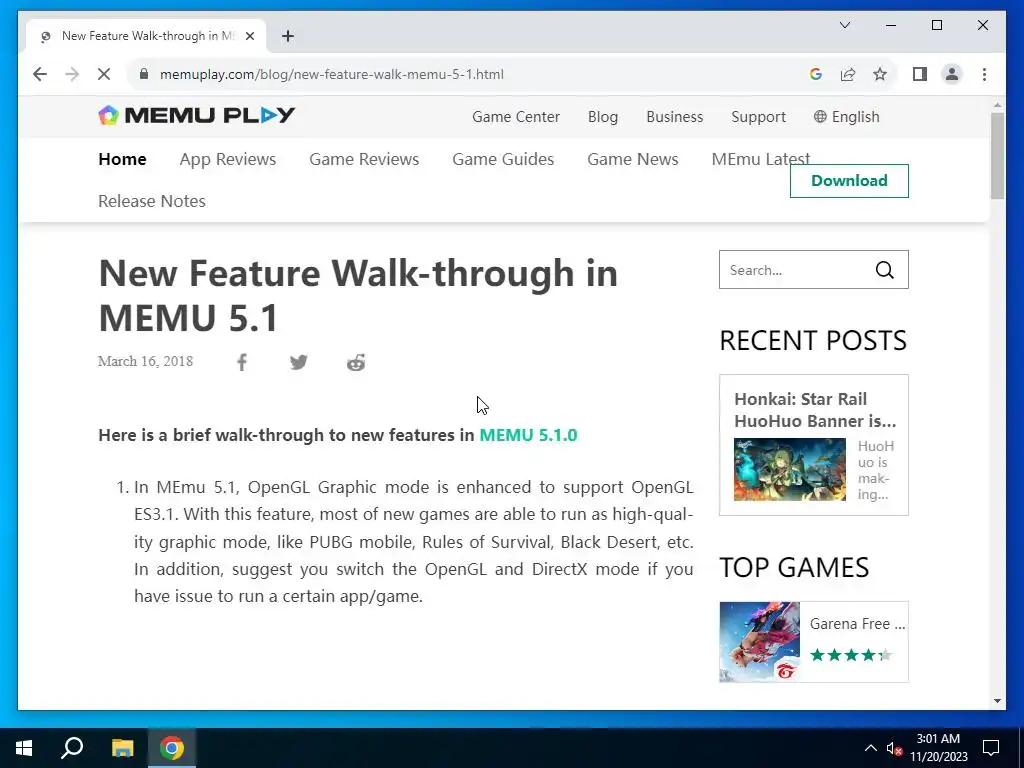The height and width of the screenshot is (768, 1024).
Task: Open File Explorer from taskbar
Action: [122, 748]
